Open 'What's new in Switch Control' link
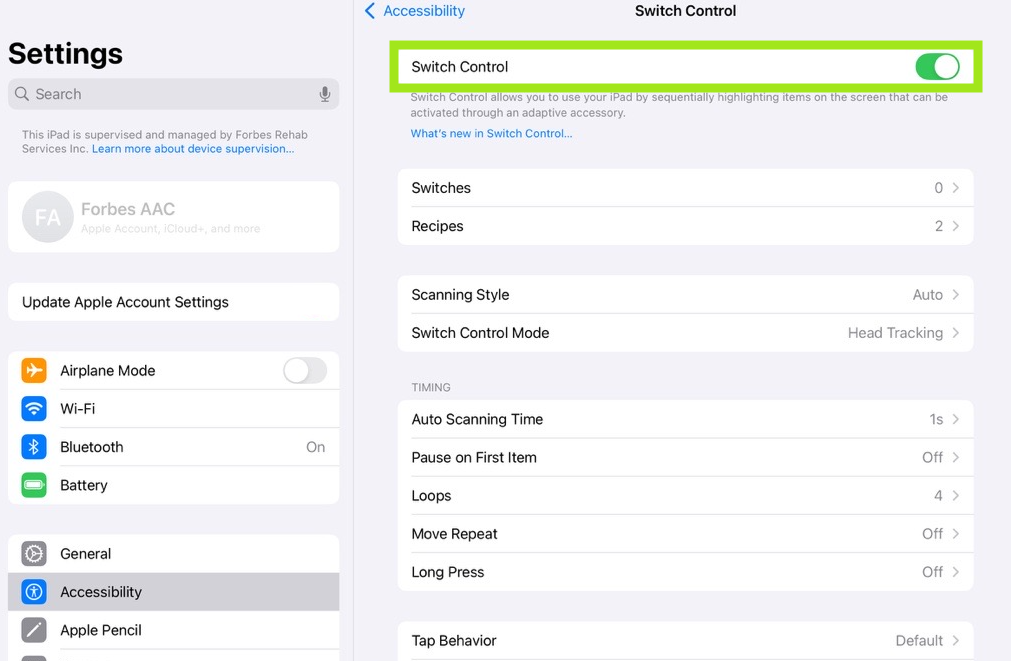1011x661 pixels. coord(491,133)
